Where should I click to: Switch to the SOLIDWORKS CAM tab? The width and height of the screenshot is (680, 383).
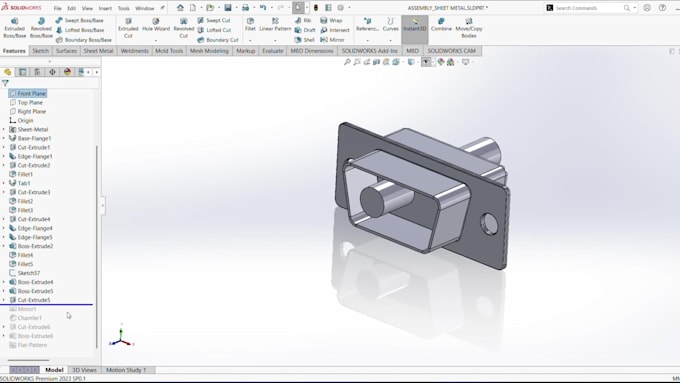coord(451,51)
